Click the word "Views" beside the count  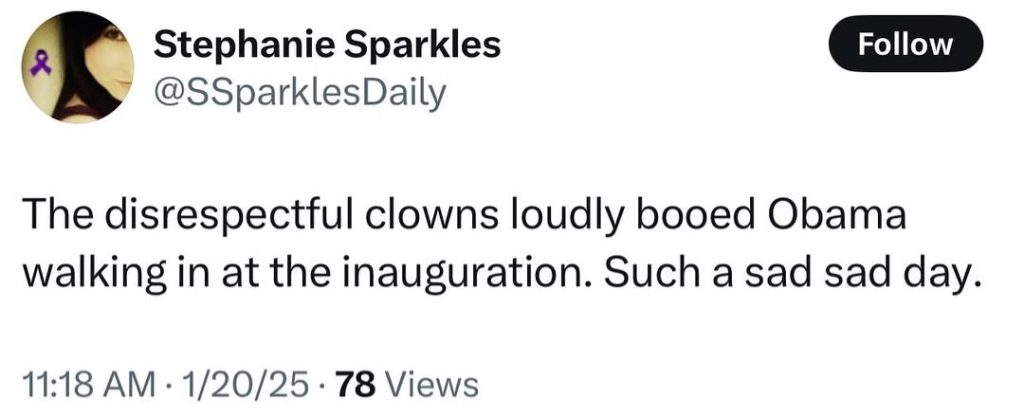(x=431, y=383)
